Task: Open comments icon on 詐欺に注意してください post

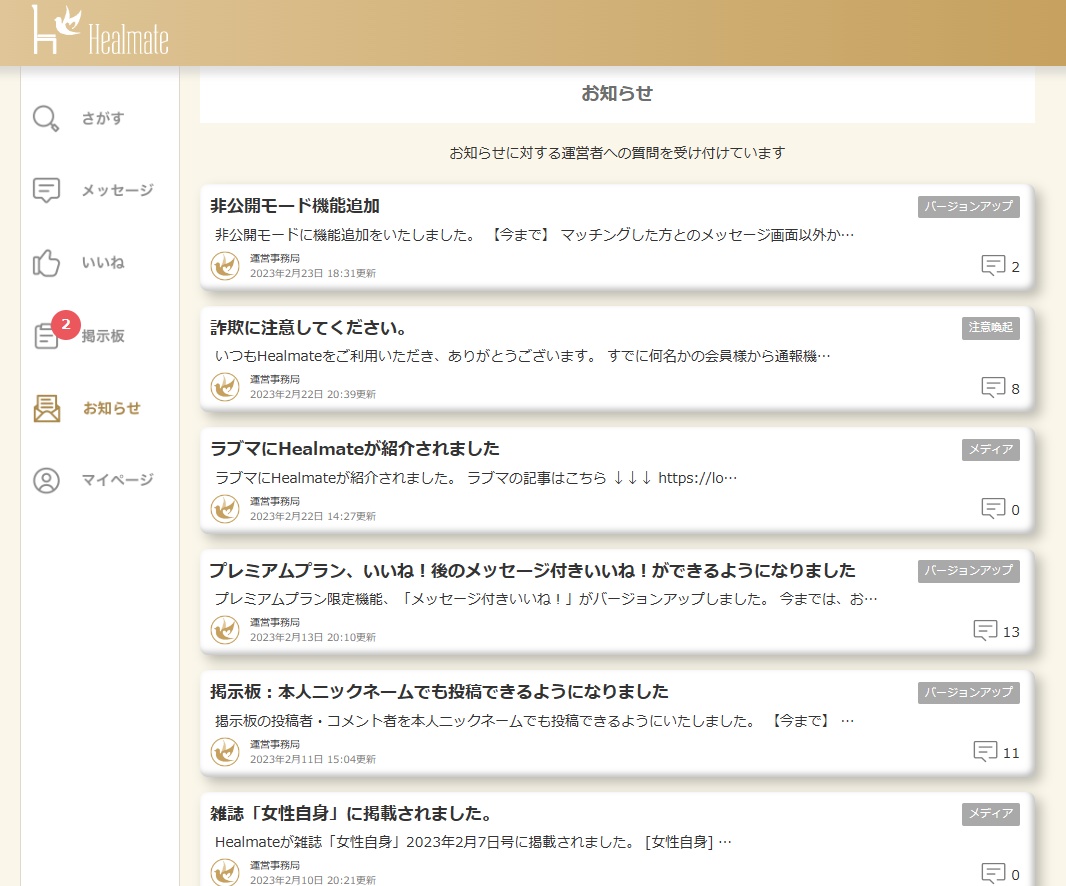Action: click(x=995, y=386)
